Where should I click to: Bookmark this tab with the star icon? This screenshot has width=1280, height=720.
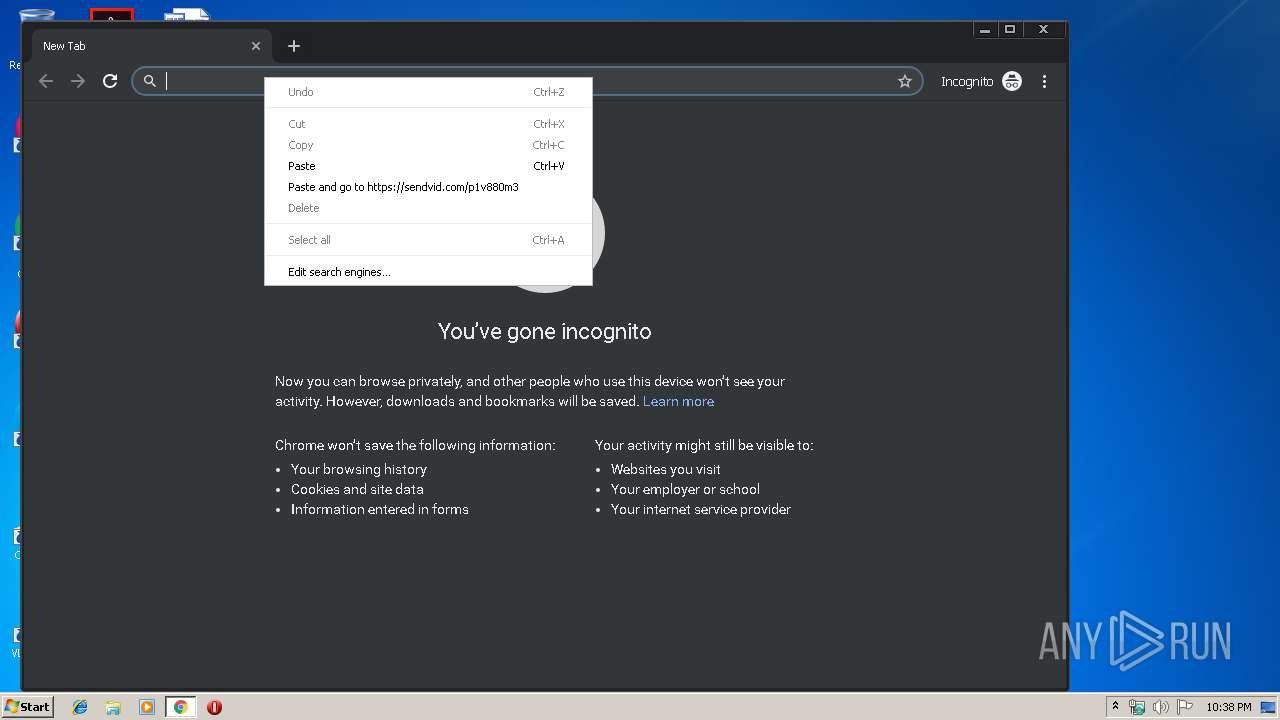[x=905, y=81]
